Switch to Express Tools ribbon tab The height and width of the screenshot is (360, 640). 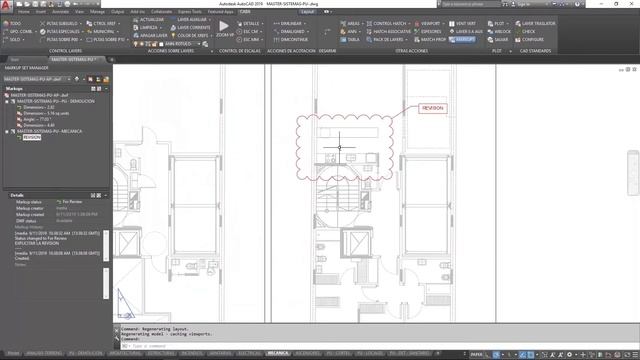click(189, 12)
